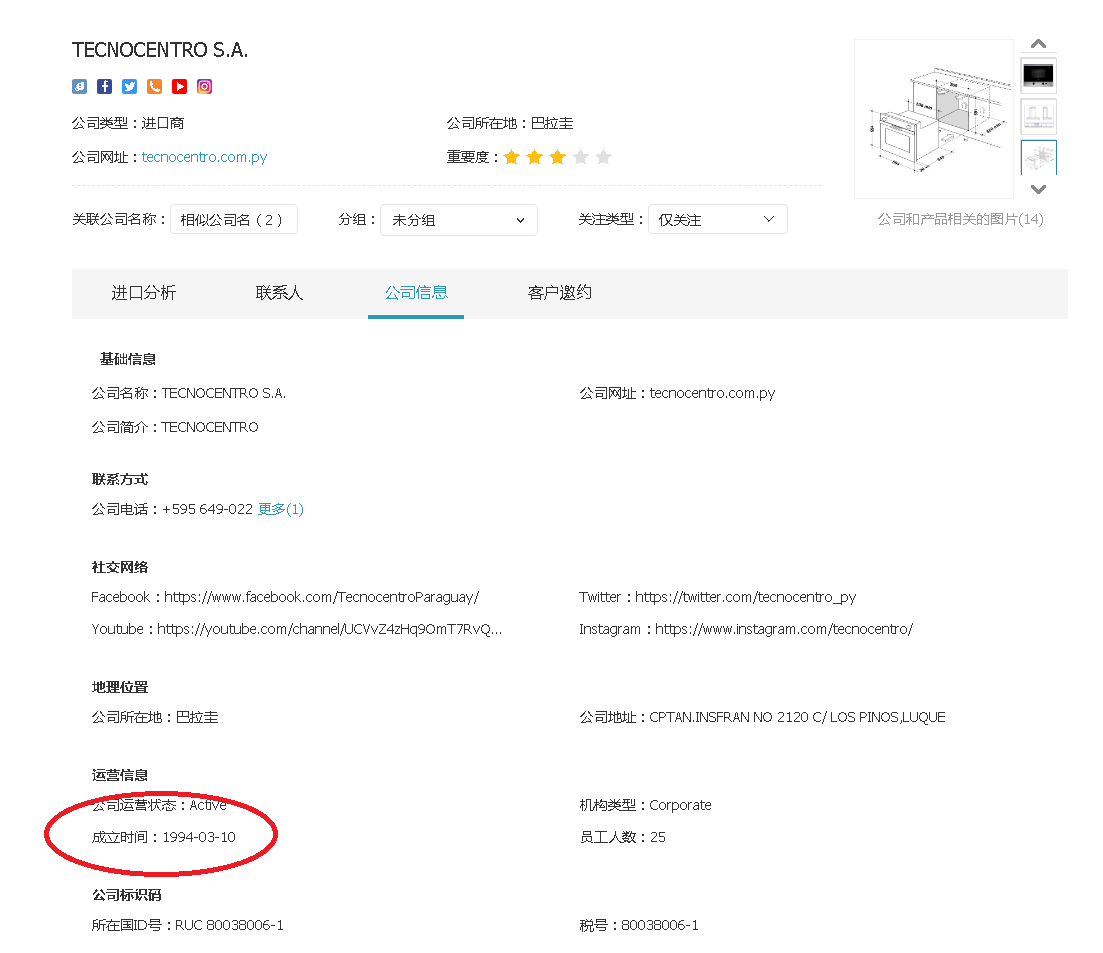The image size is (1103, 953).
Task: Click 公司类型：进口商 in header
Action: coord(127,123)
